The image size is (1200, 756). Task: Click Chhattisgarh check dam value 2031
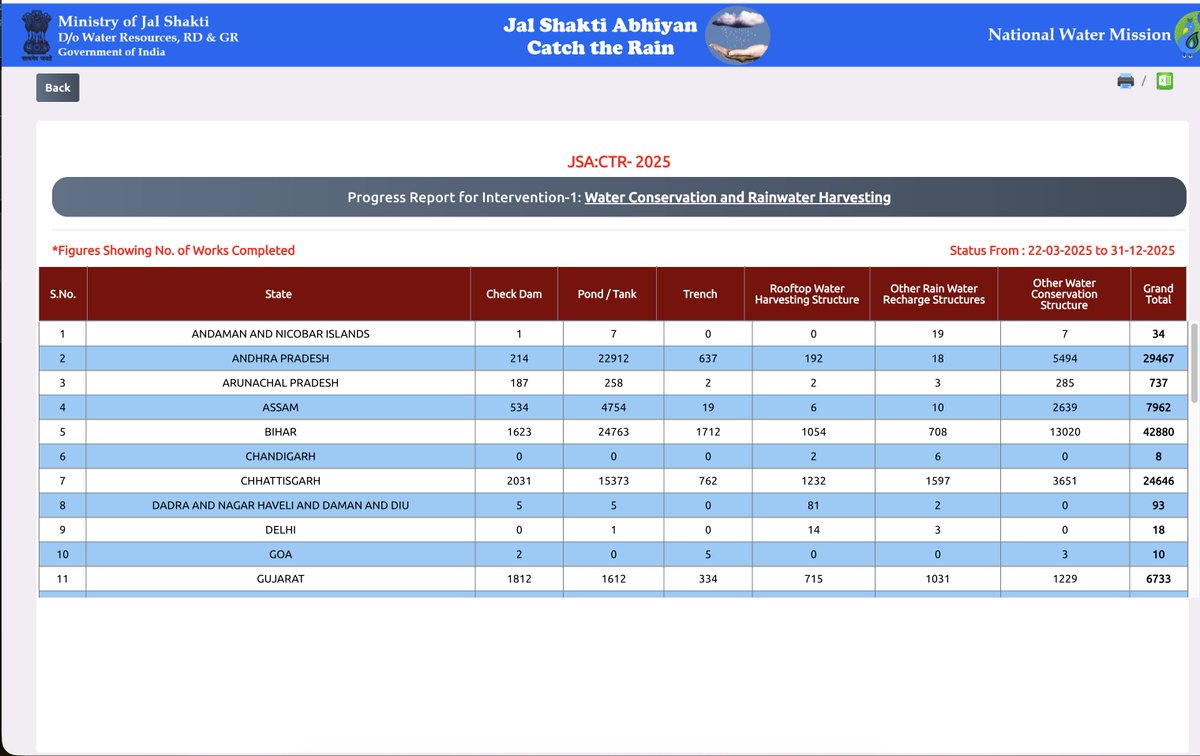point(520,481)
